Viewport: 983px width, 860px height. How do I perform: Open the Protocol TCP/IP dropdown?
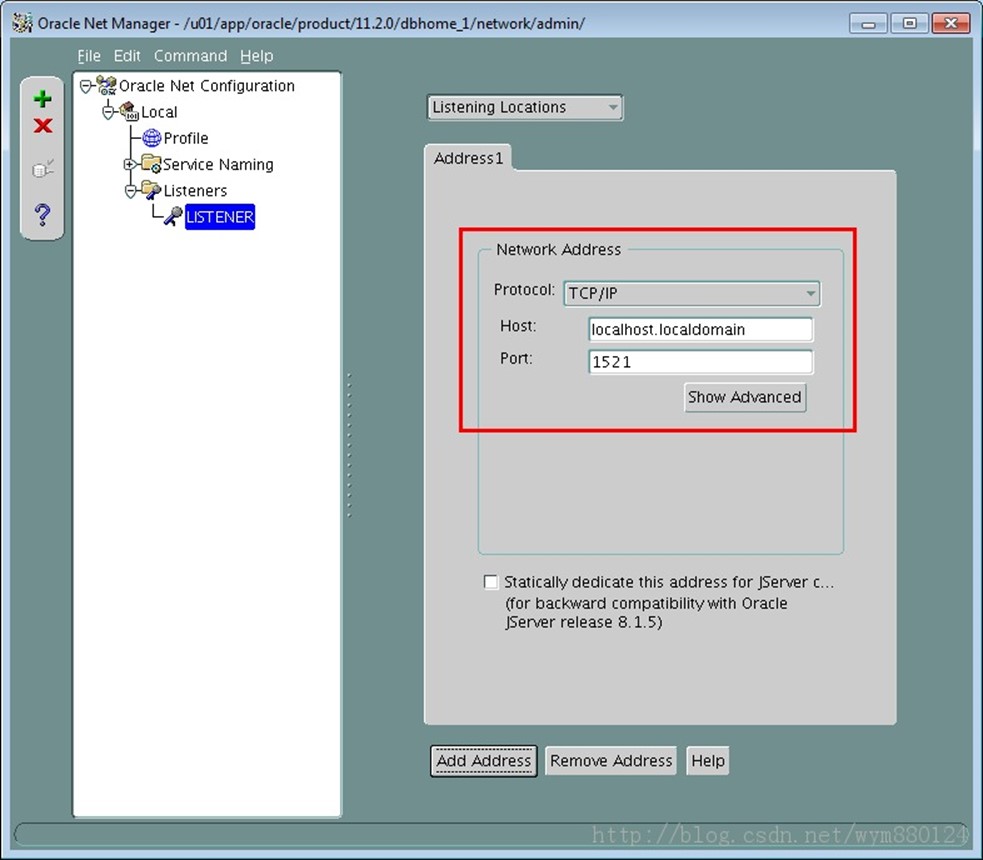pos(691,293)
